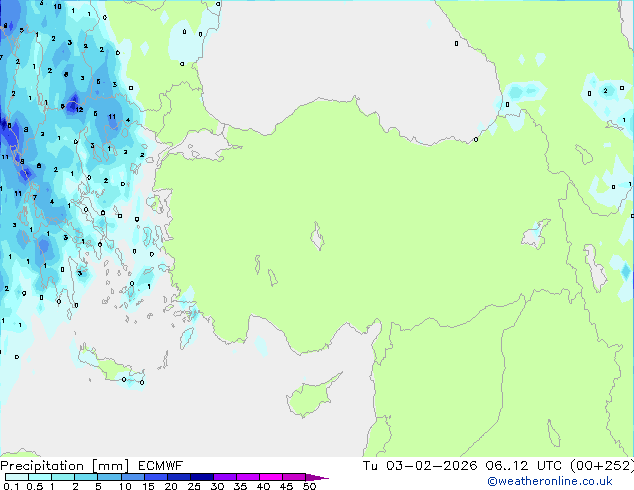Click the 2–5 mm legend swatch
Image resolution: width=634 pixels, height=490 pixels.
coord(86,477)
